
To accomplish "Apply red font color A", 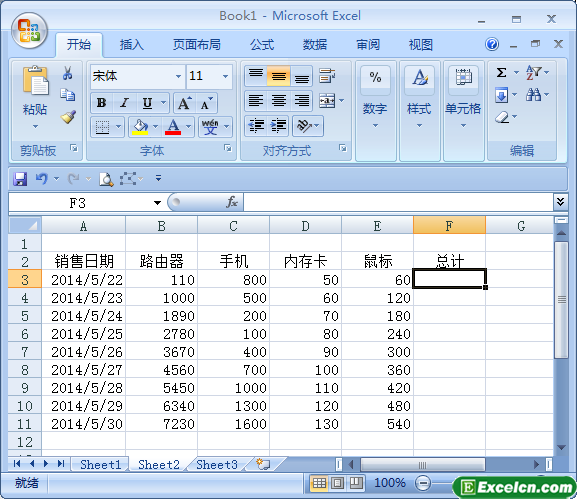I will (173, 127).
